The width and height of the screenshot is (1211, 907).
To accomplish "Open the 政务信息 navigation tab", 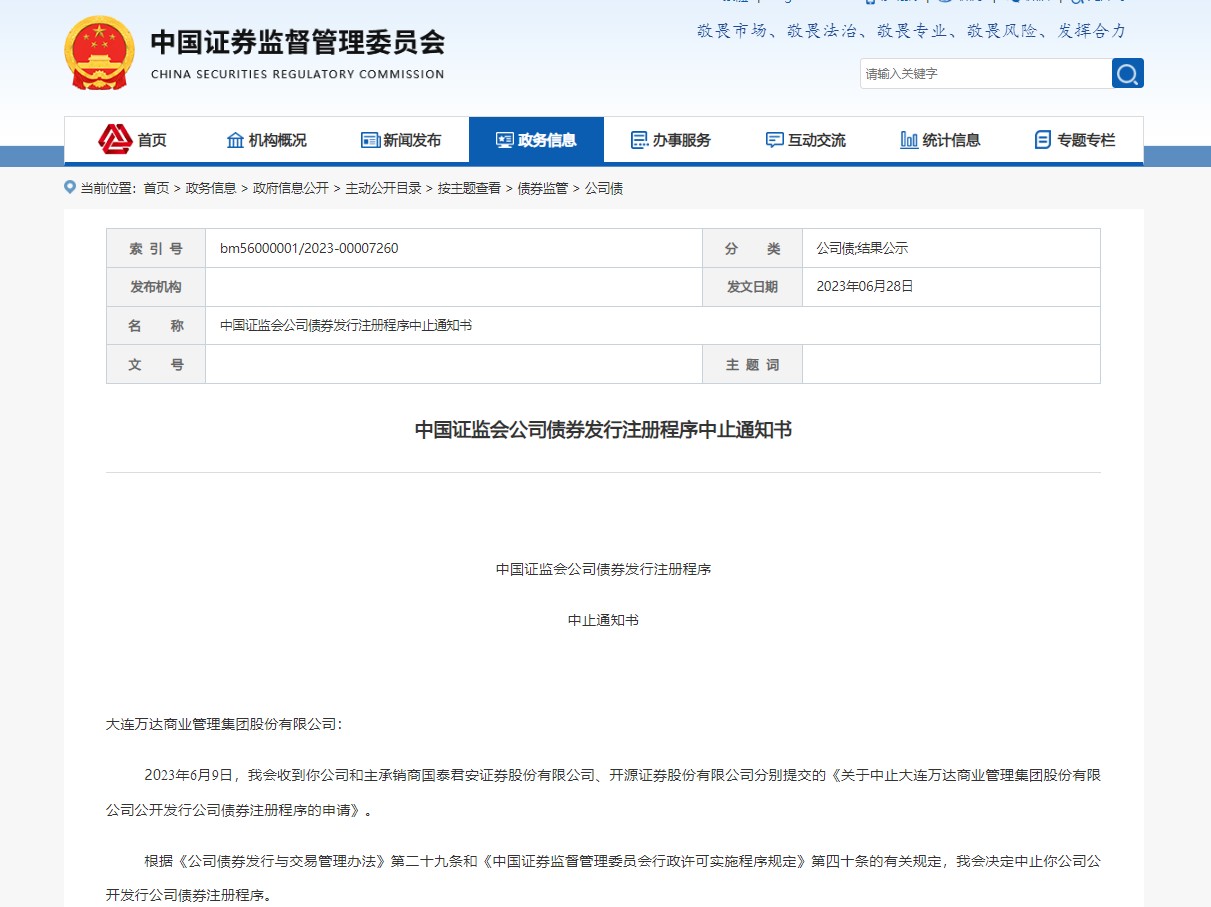I will pyautogui.click(x=536, y=140).
